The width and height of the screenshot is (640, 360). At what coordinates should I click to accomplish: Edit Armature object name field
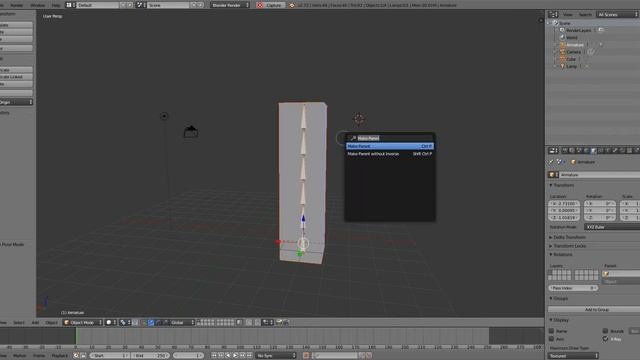click(x=599, y=175)
